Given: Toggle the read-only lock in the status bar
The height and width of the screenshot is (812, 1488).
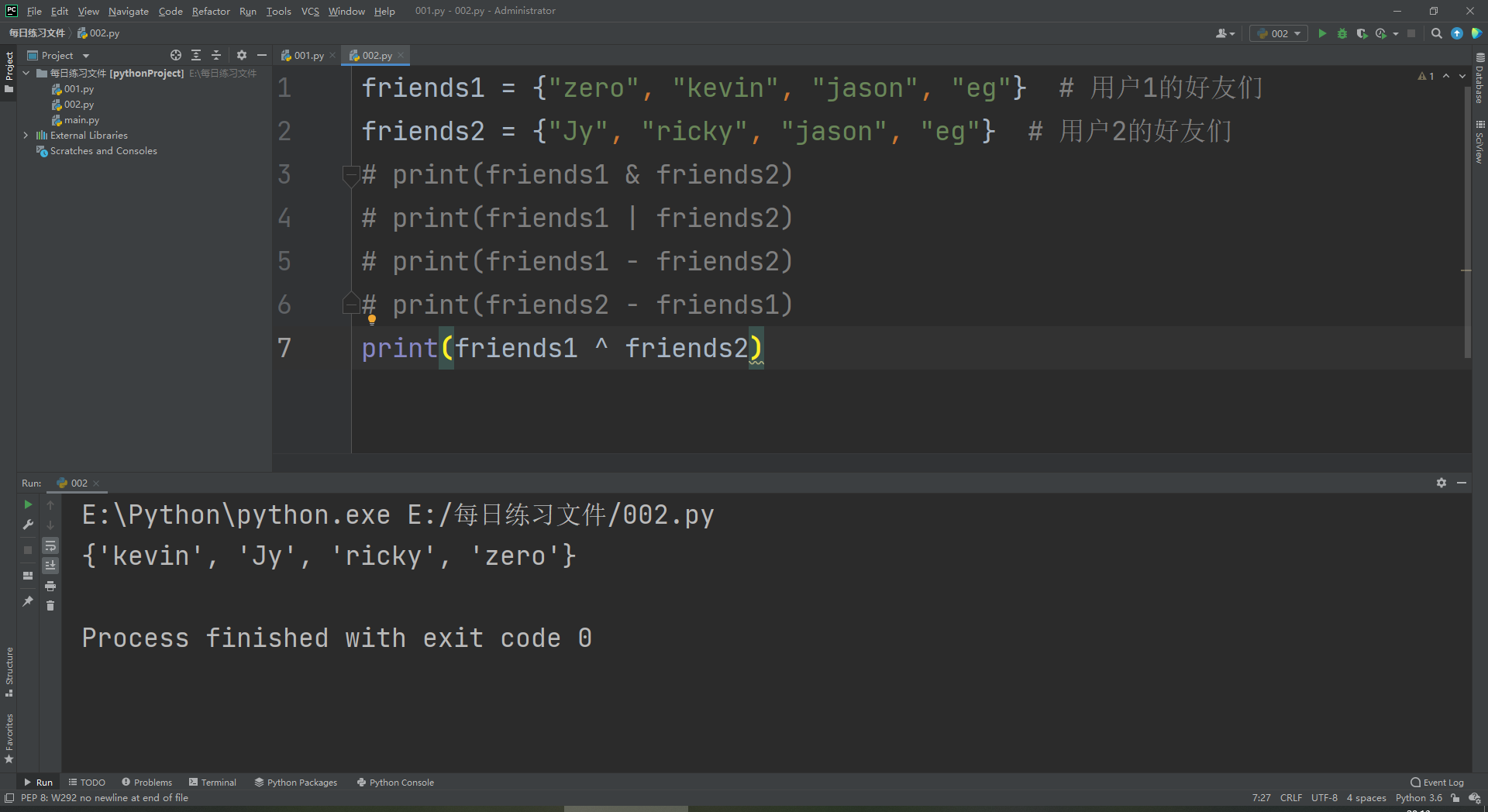Looking at the screenshot, I should tap(1455, 798).
